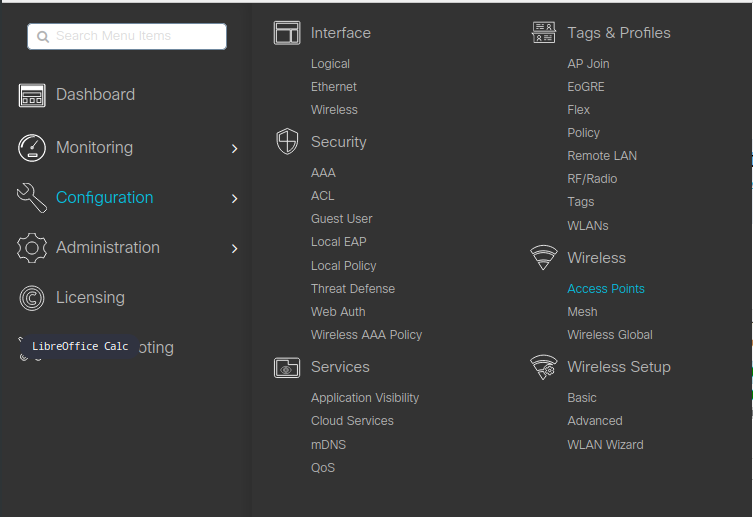Open Wireless Global settings
The image size is (753, 517).
(610, 335)
